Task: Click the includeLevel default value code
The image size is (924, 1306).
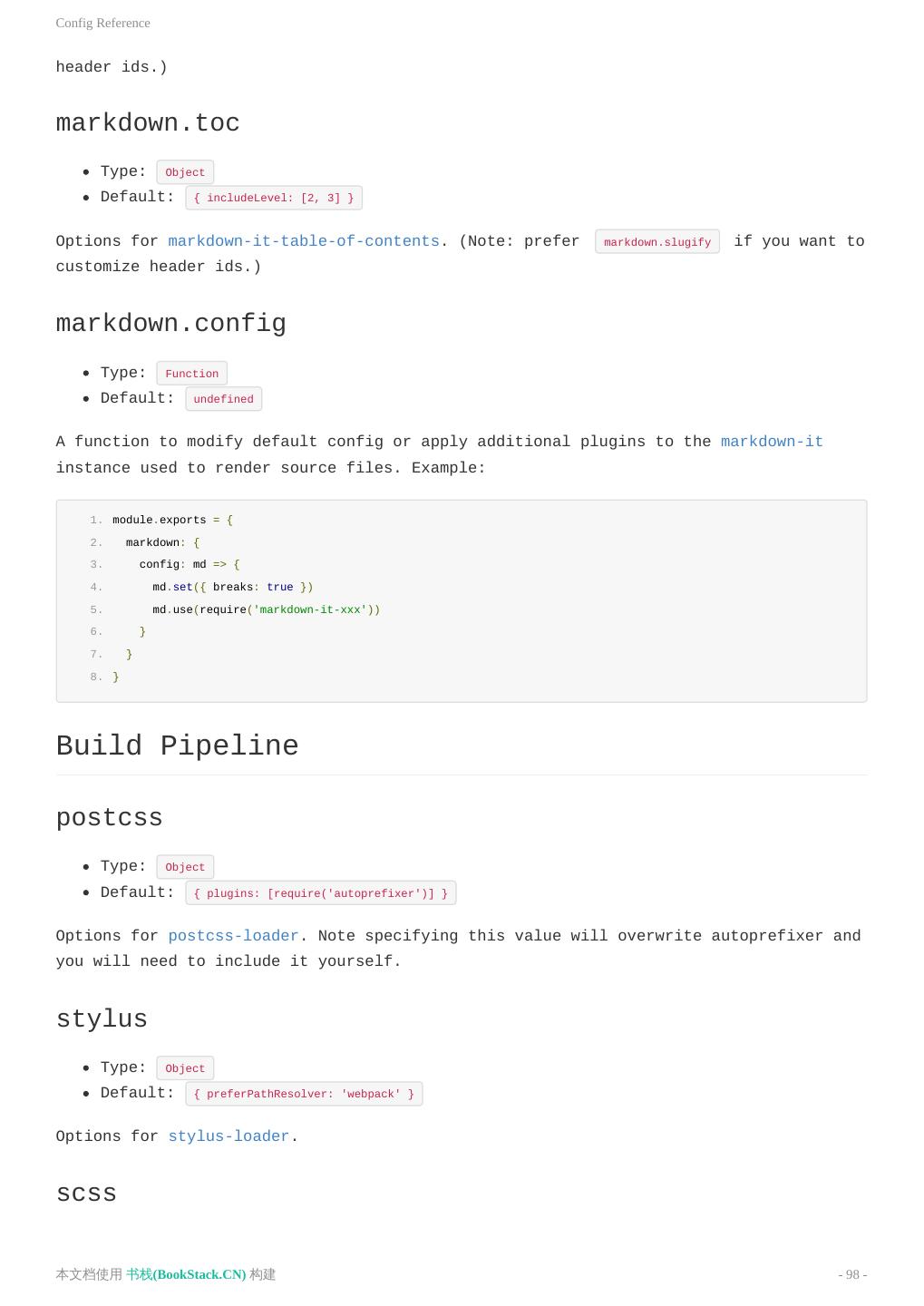Action: 273,198
